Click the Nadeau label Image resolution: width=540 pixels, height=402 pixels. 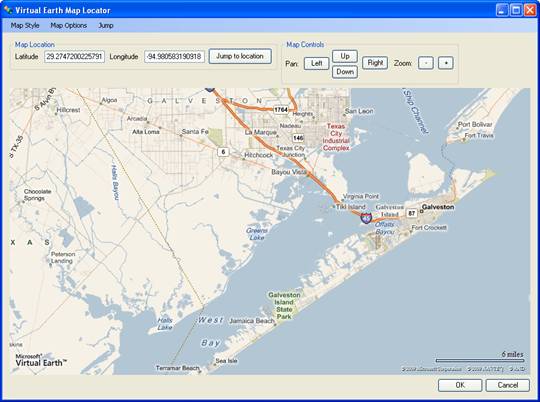290,126
